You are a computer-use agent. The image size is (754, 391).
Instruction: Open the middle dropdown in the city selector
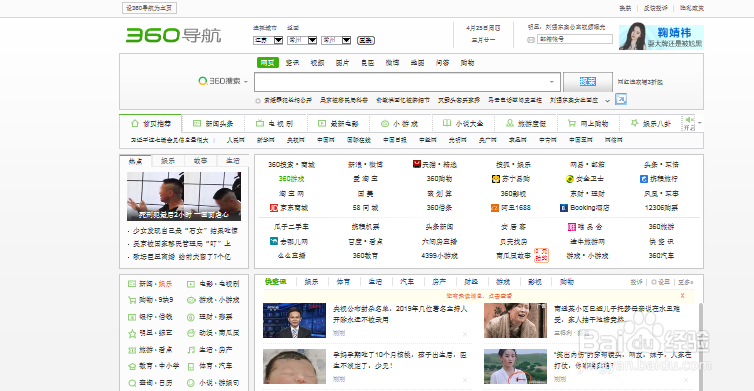(x=302, y=40)
